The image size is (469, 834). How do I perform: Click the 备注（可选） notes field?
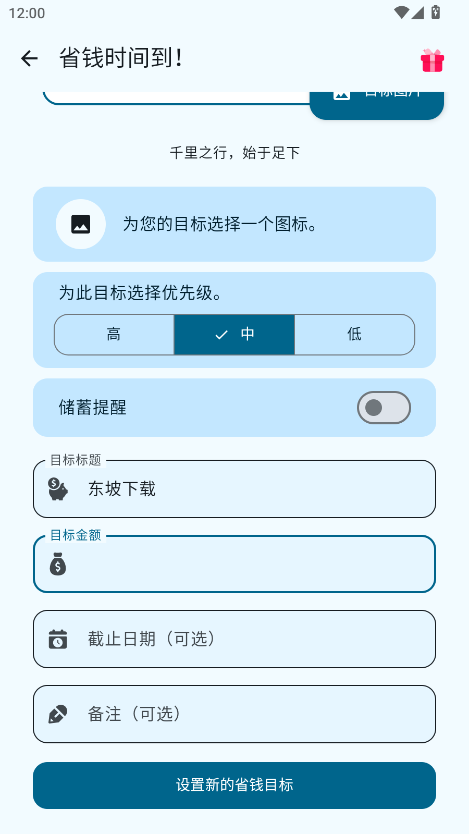point(234,714)
